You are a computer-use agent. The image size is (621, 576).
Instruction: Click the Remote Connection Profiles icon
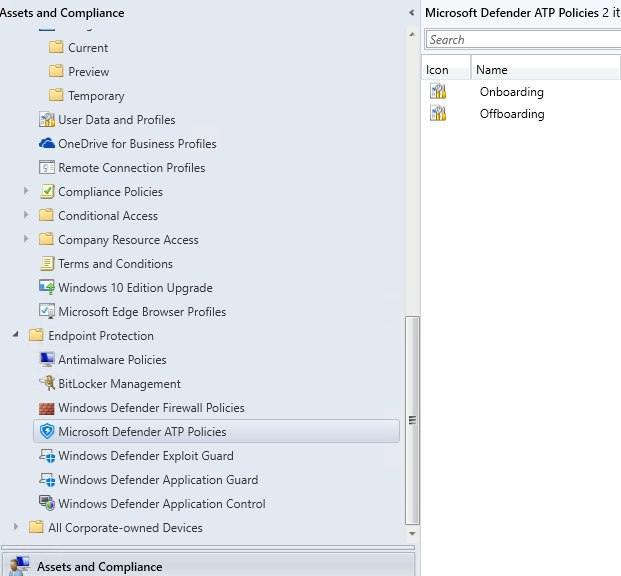pos(47,167)
